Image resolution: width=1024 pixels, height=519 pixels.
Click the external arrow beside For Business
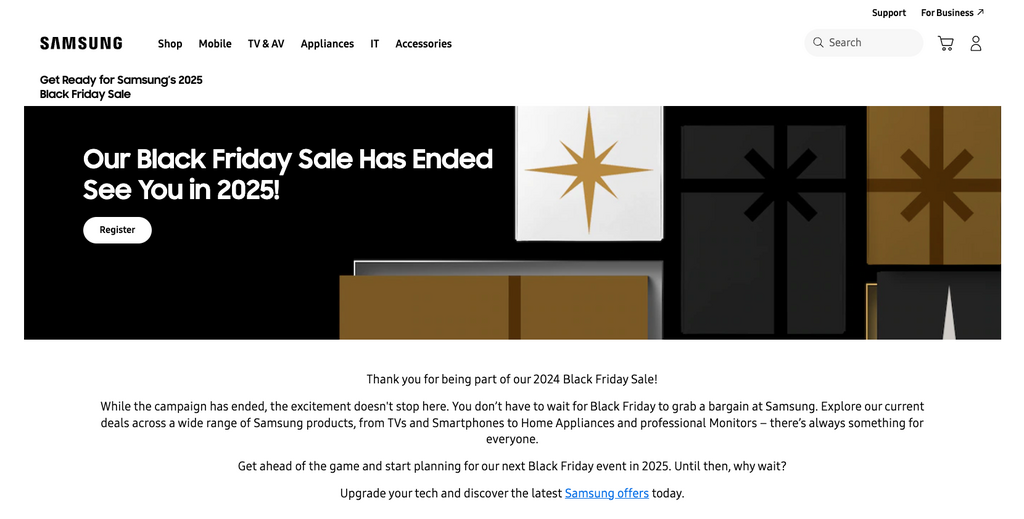coord(981,13)
